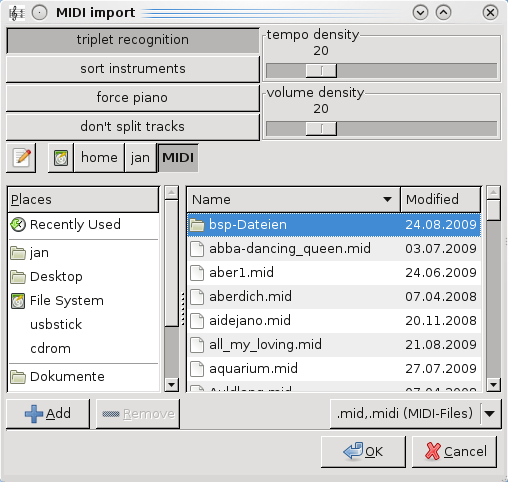Click the Places list scrollbar up arrow
Viewport: 508px width, 482px height.
(172, 193)
